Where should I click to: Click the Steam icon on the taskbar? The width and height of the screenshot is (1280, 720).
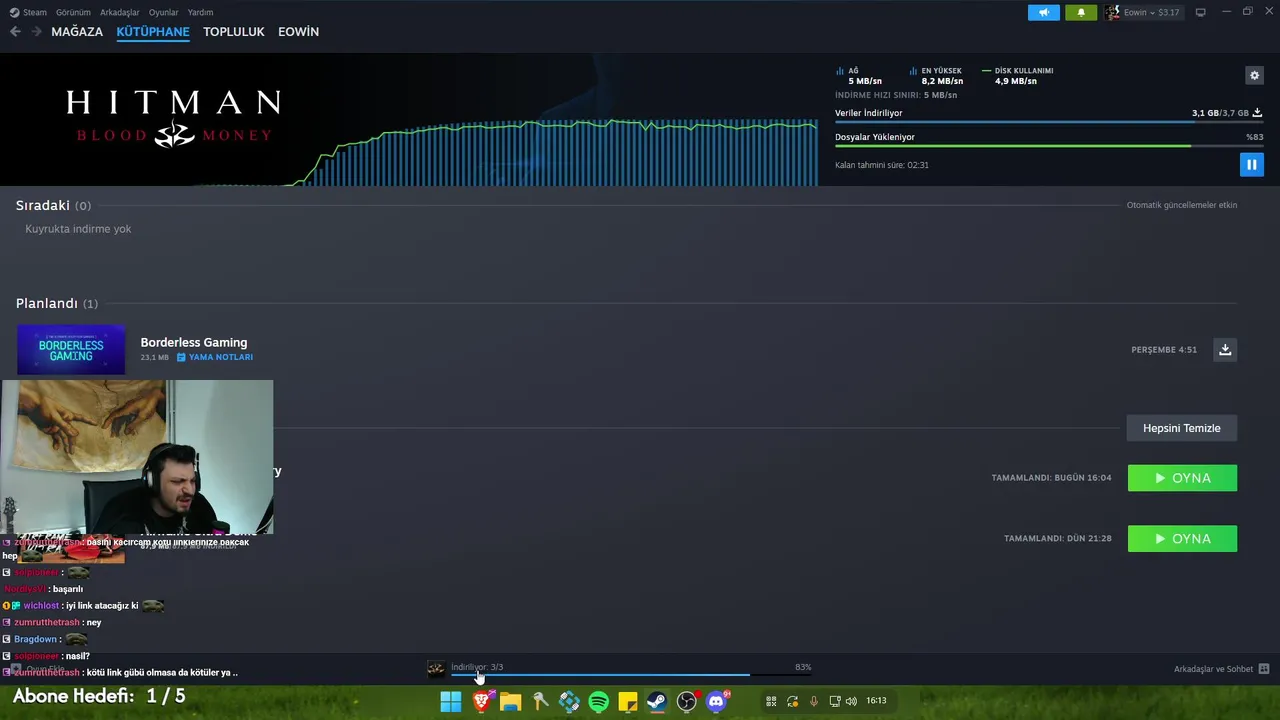(x=657, y=701)
